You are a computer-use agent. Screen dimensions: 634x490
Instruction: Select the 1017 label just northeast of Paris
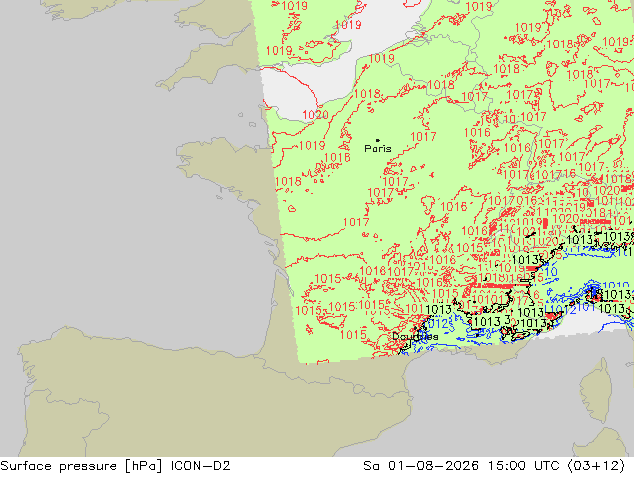pos(423,137)
